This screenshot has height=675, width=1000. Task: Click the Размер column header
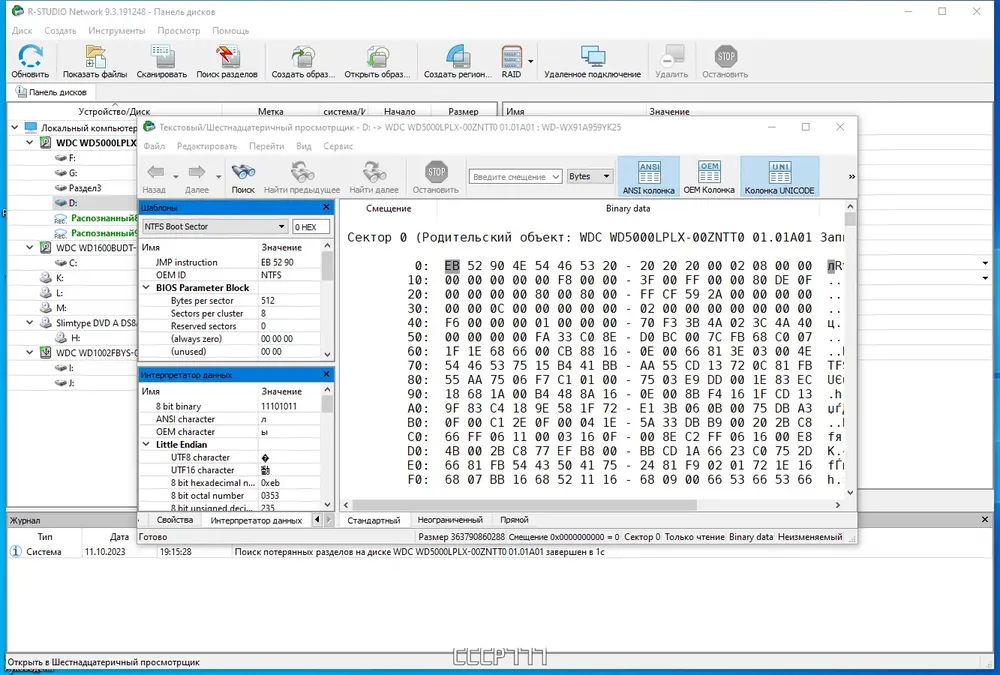(x=463, y=112)
